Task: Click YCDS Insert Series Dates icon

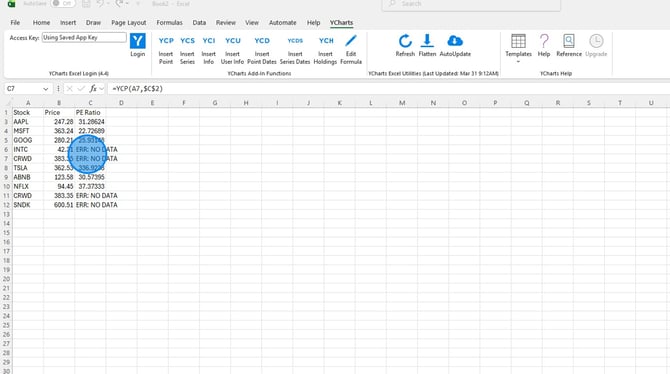Action: coord(295,41)
